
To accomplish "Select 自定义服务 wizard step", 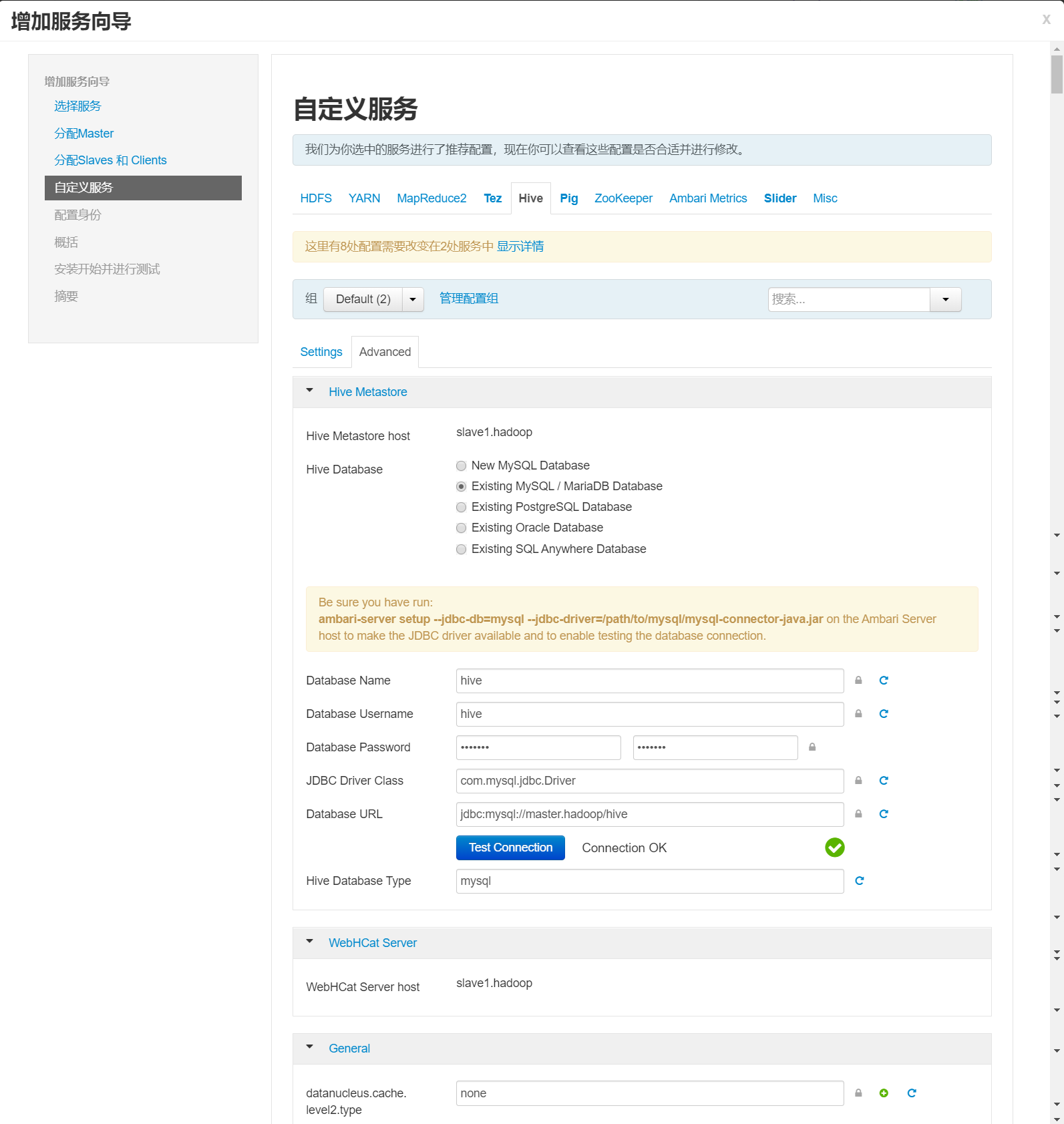I will tap(143, 188).
